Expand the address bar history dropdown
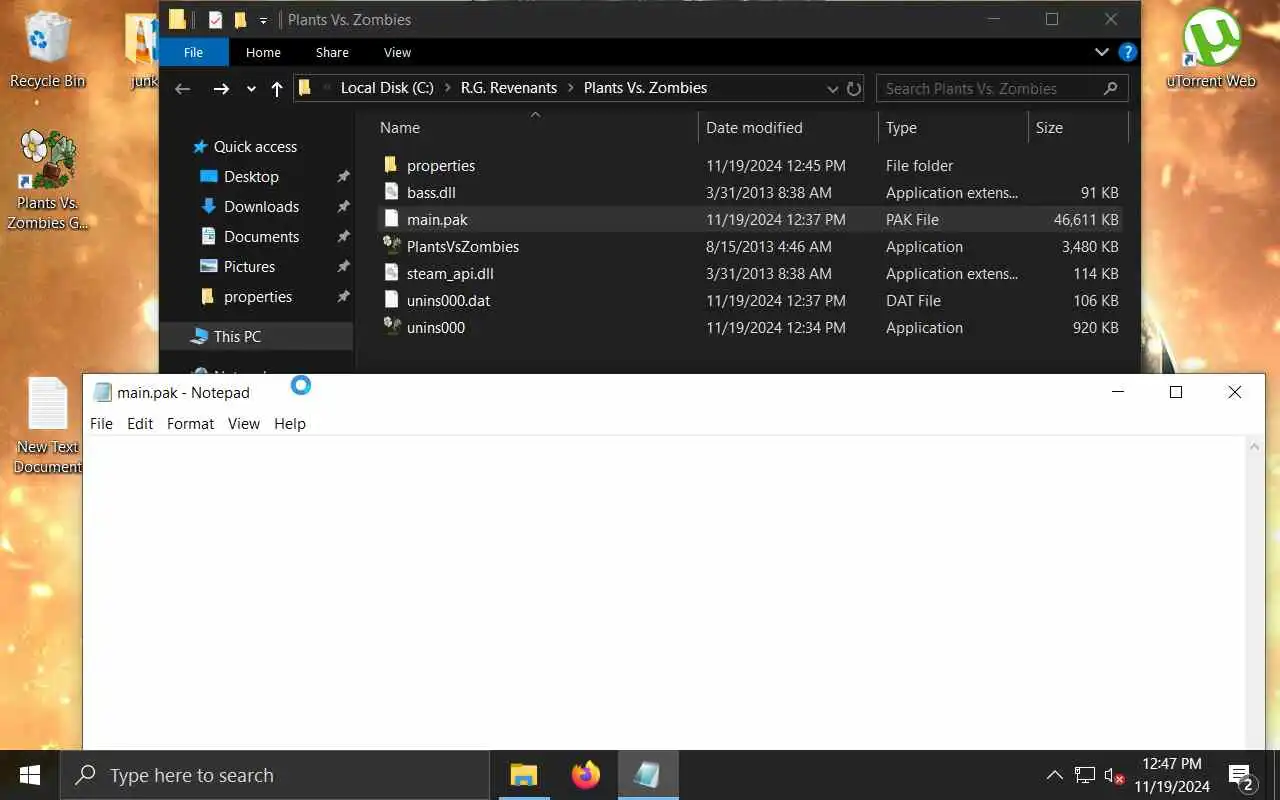Screen dimensions: 1280x800 [x=832, y=88]
